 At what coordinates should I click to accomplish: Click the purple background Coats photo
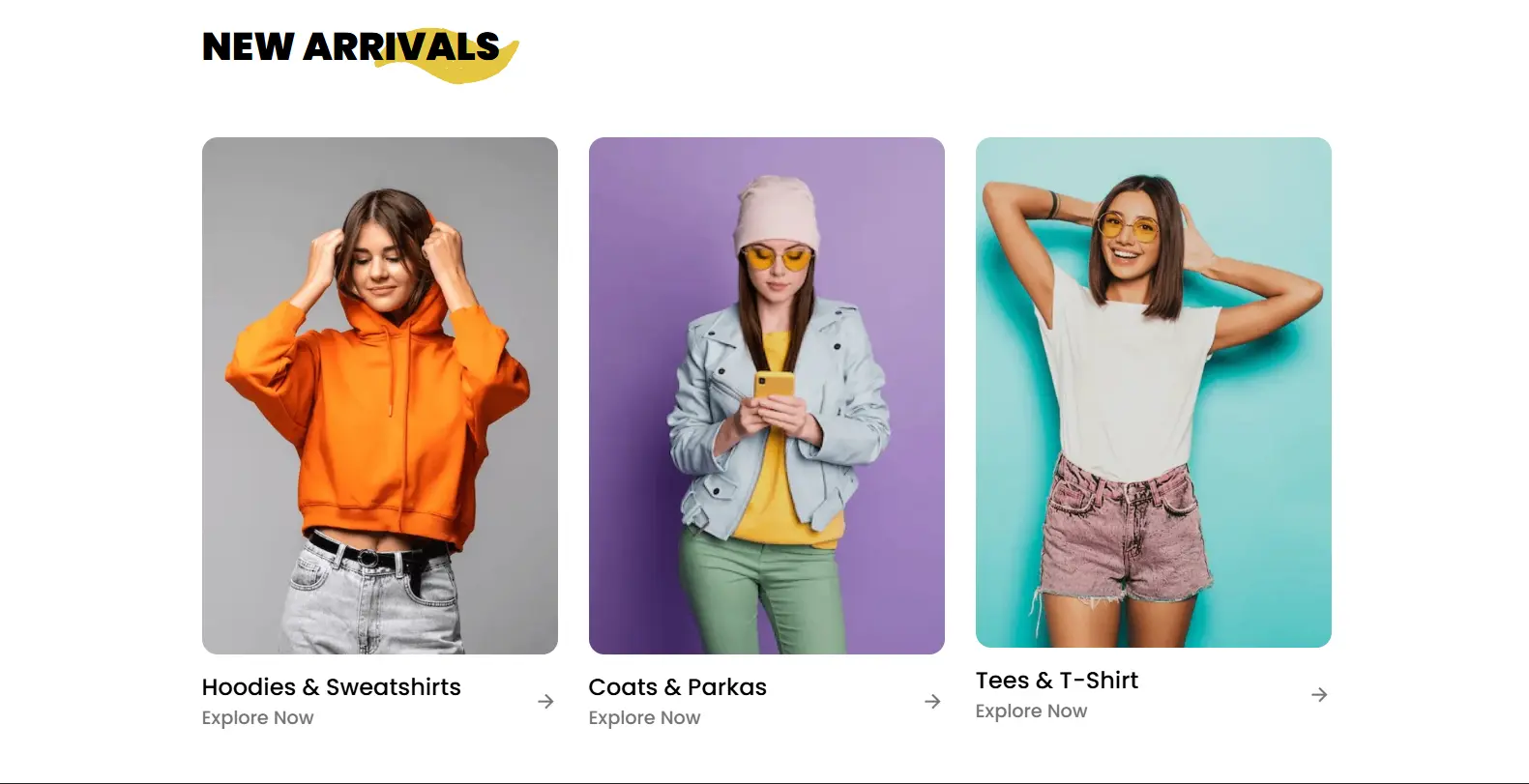[767, 395]
